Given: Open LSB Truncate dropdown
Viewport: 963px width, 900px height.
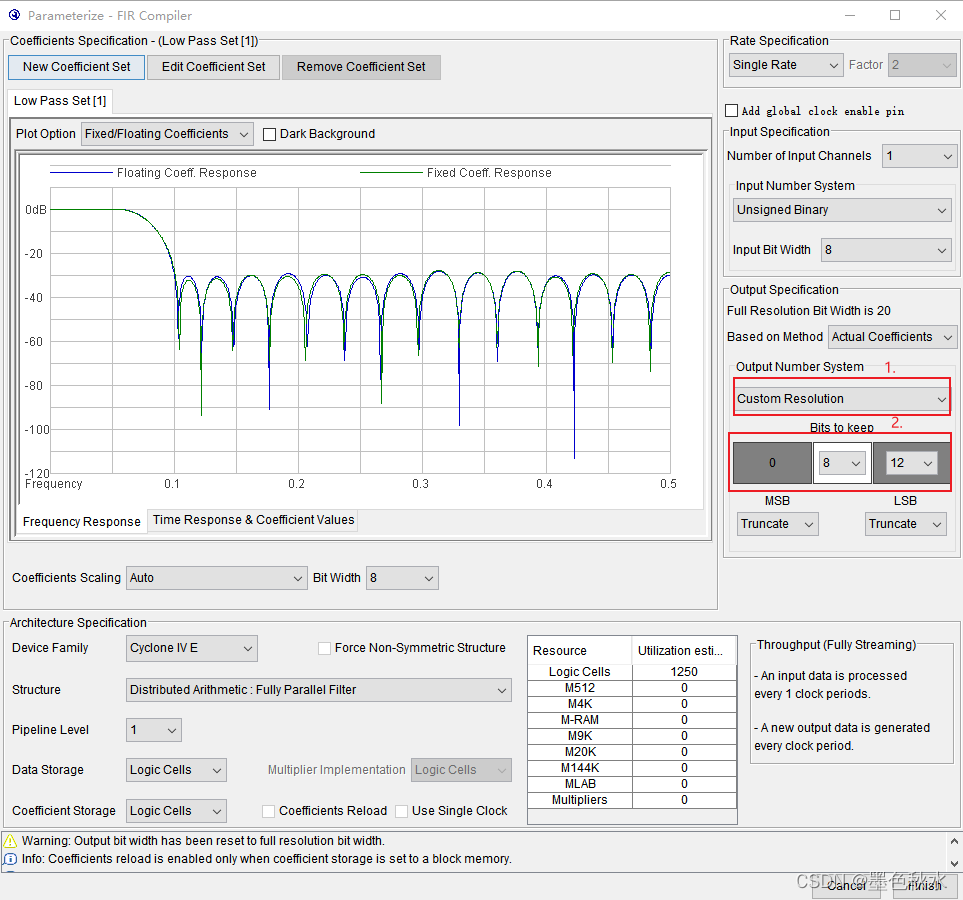Looking at the screenshot, I should tap(905, 524).
